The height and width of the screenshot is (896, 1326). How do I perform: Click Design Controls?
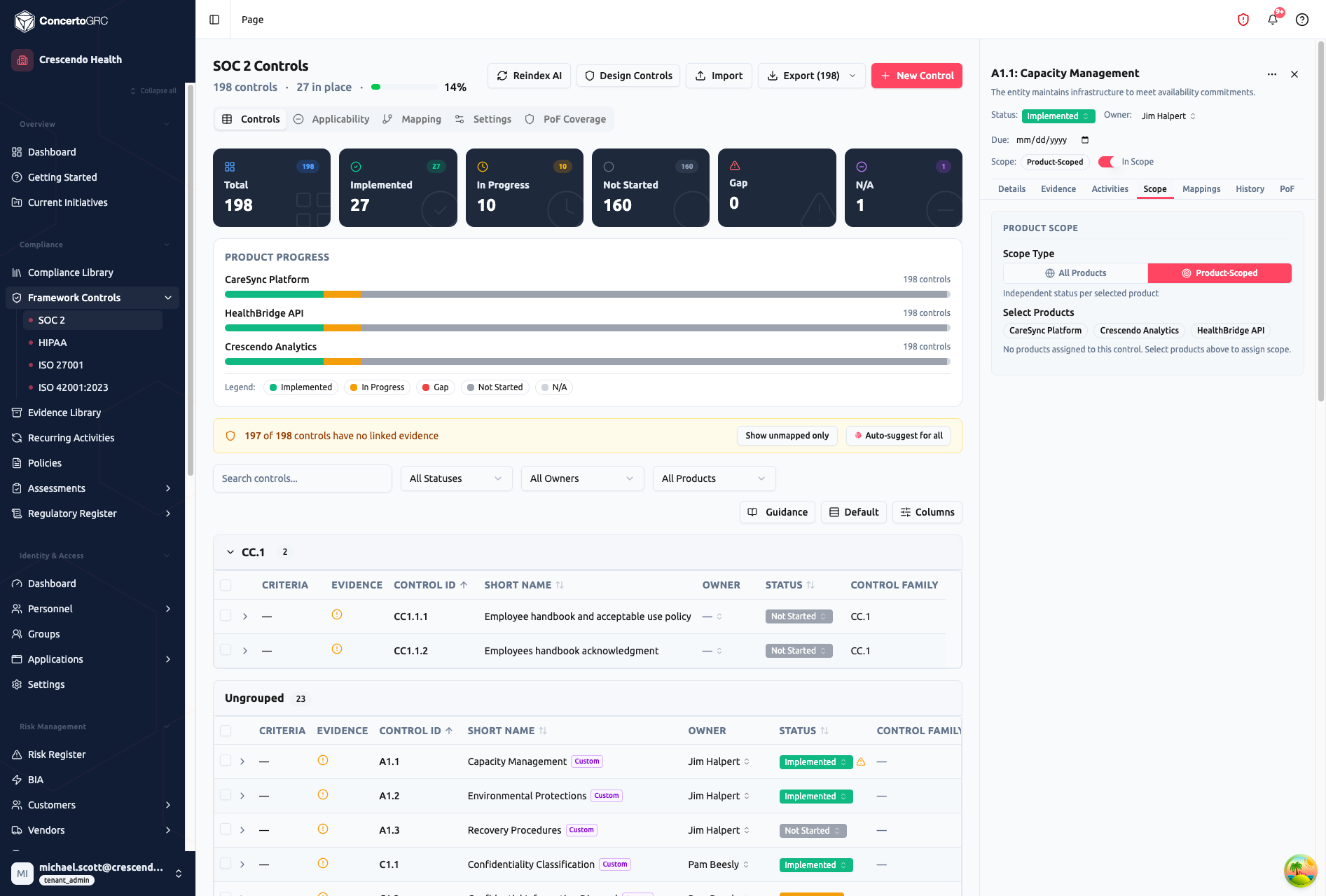pyautogui.click(x=628, y=76)
